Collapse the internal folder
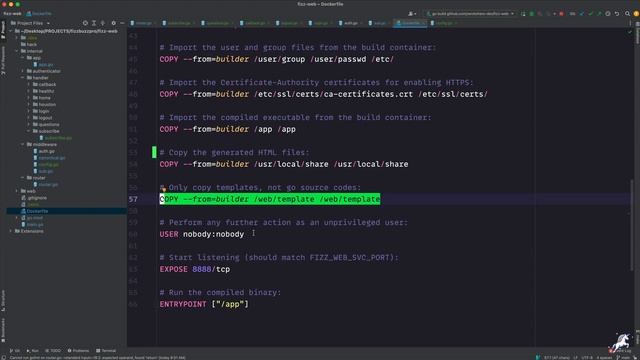Screen dimensions: 640x360 coord(17,51)
